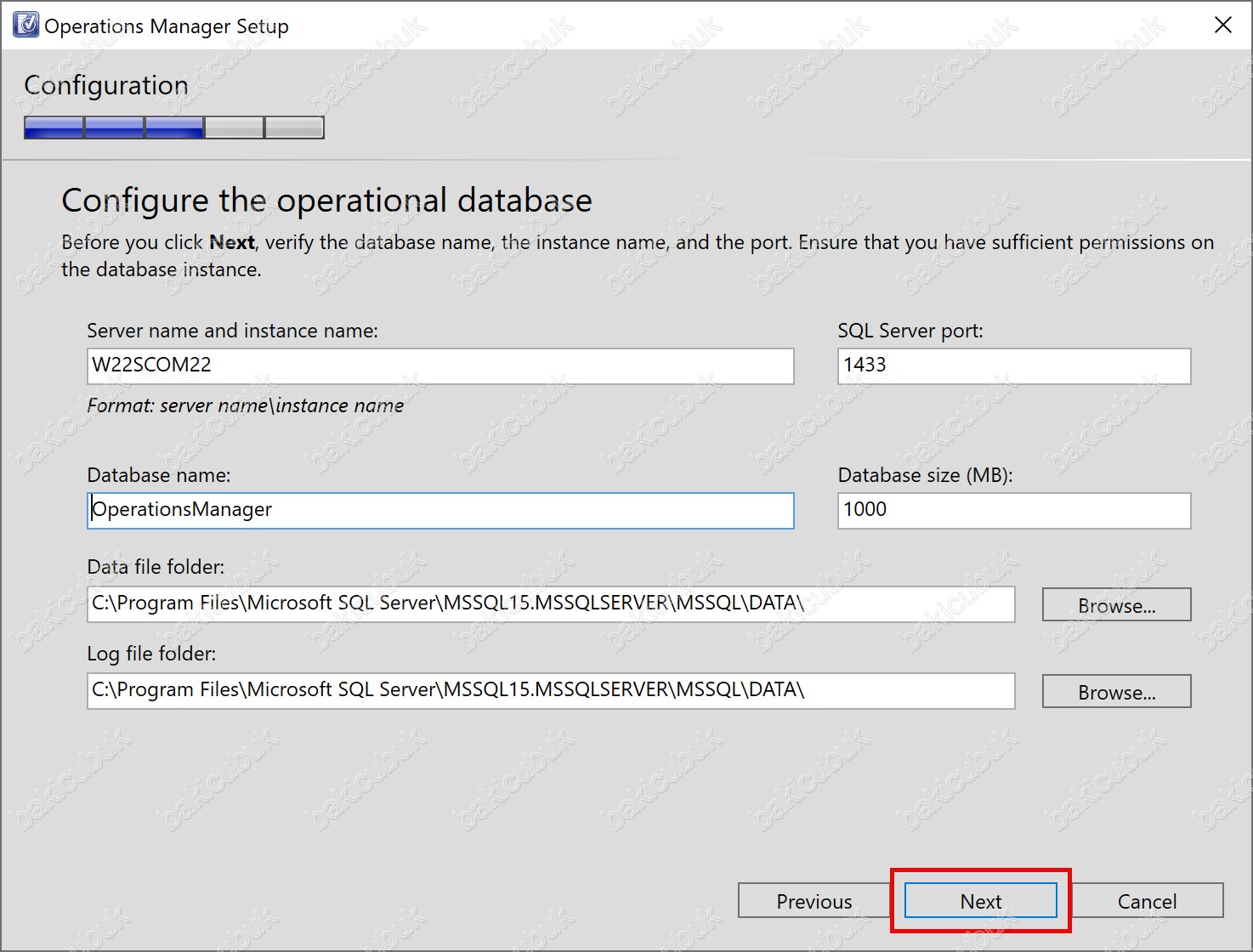Browse for the Log file folder
The image size is (1253, 952).
(x=1116, y=692)
